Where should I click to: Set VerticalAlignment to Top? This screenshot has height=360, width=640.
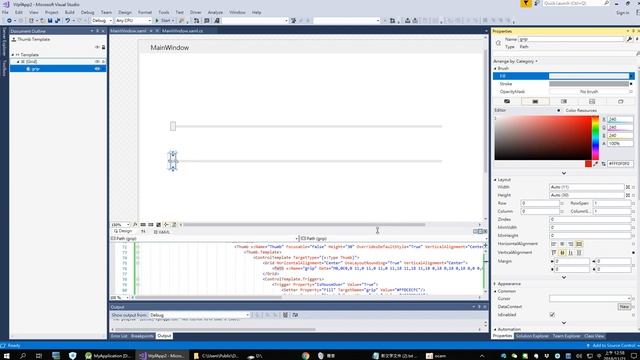[x=554, y=253]
